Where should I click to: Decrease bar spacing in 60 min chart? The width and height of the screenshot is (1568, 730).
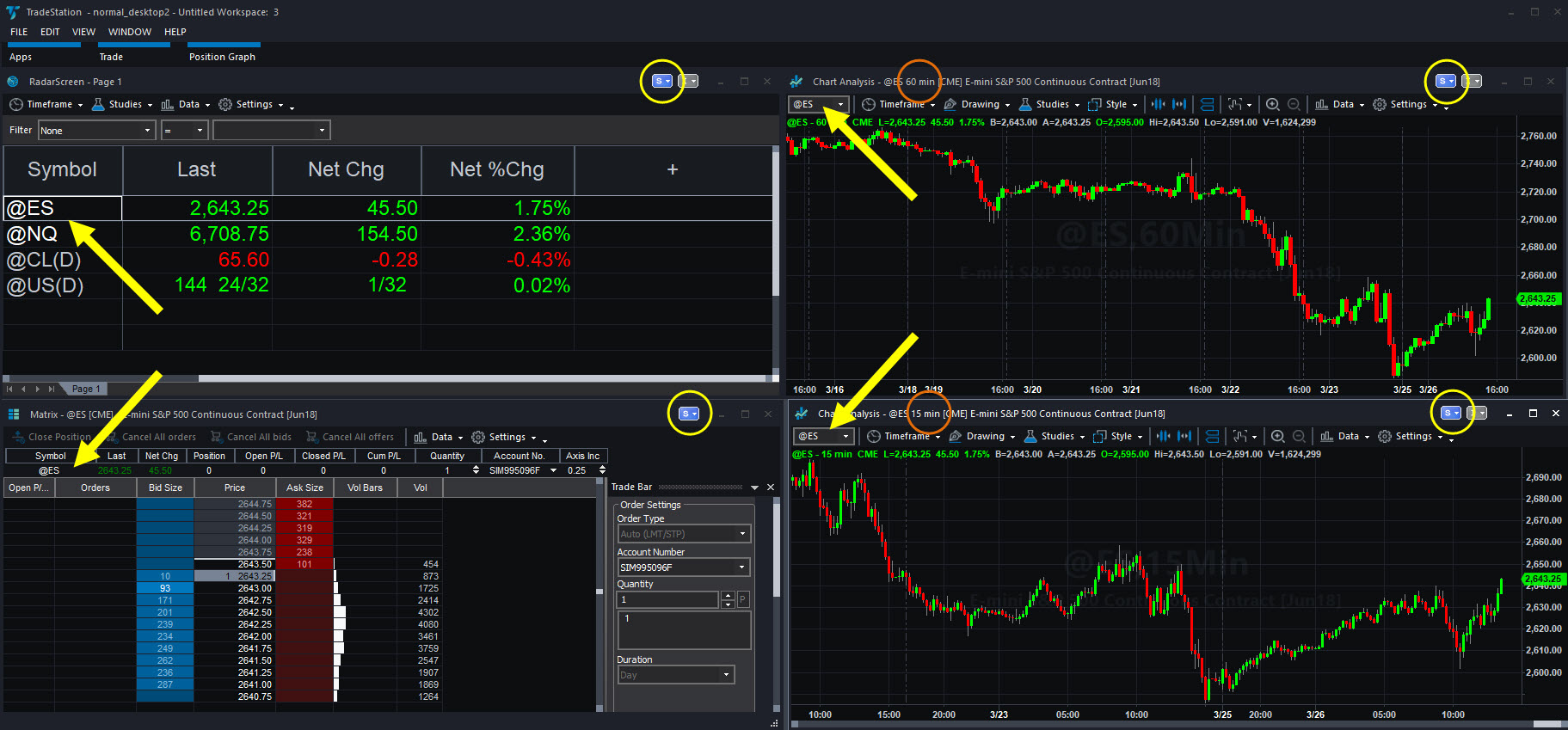1159,104
